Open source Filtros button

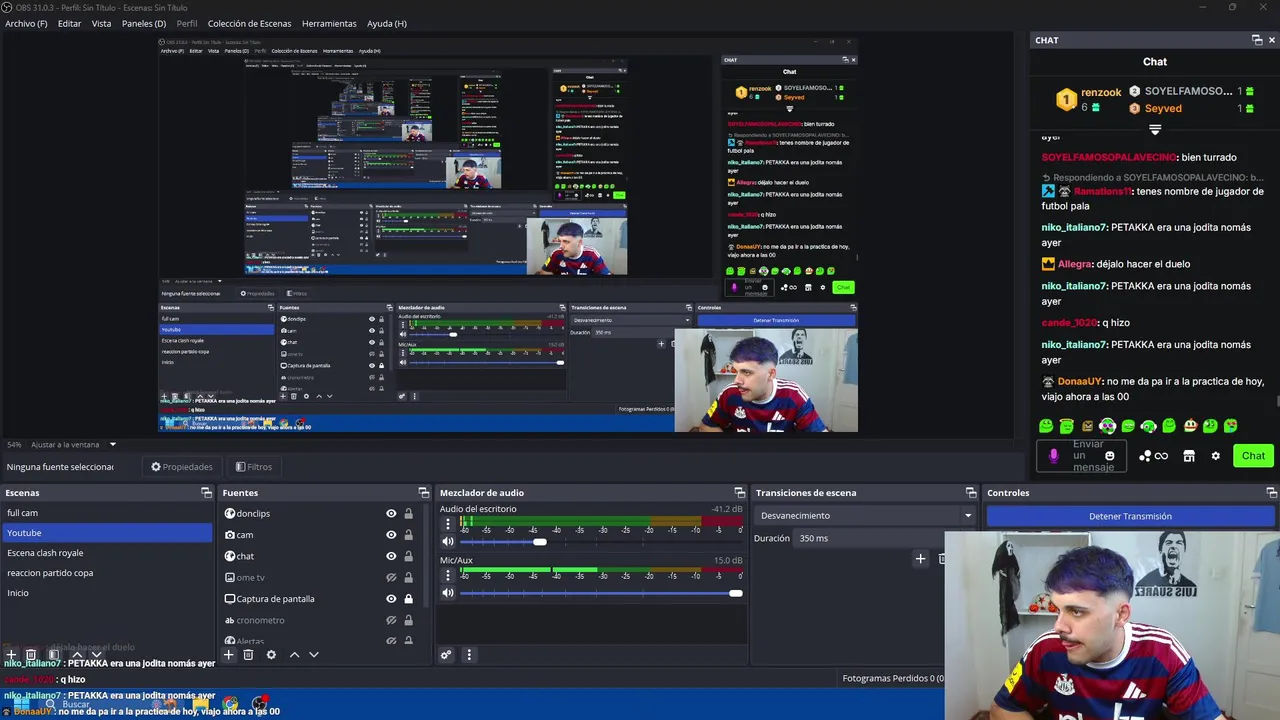click(x=254, y=467)
